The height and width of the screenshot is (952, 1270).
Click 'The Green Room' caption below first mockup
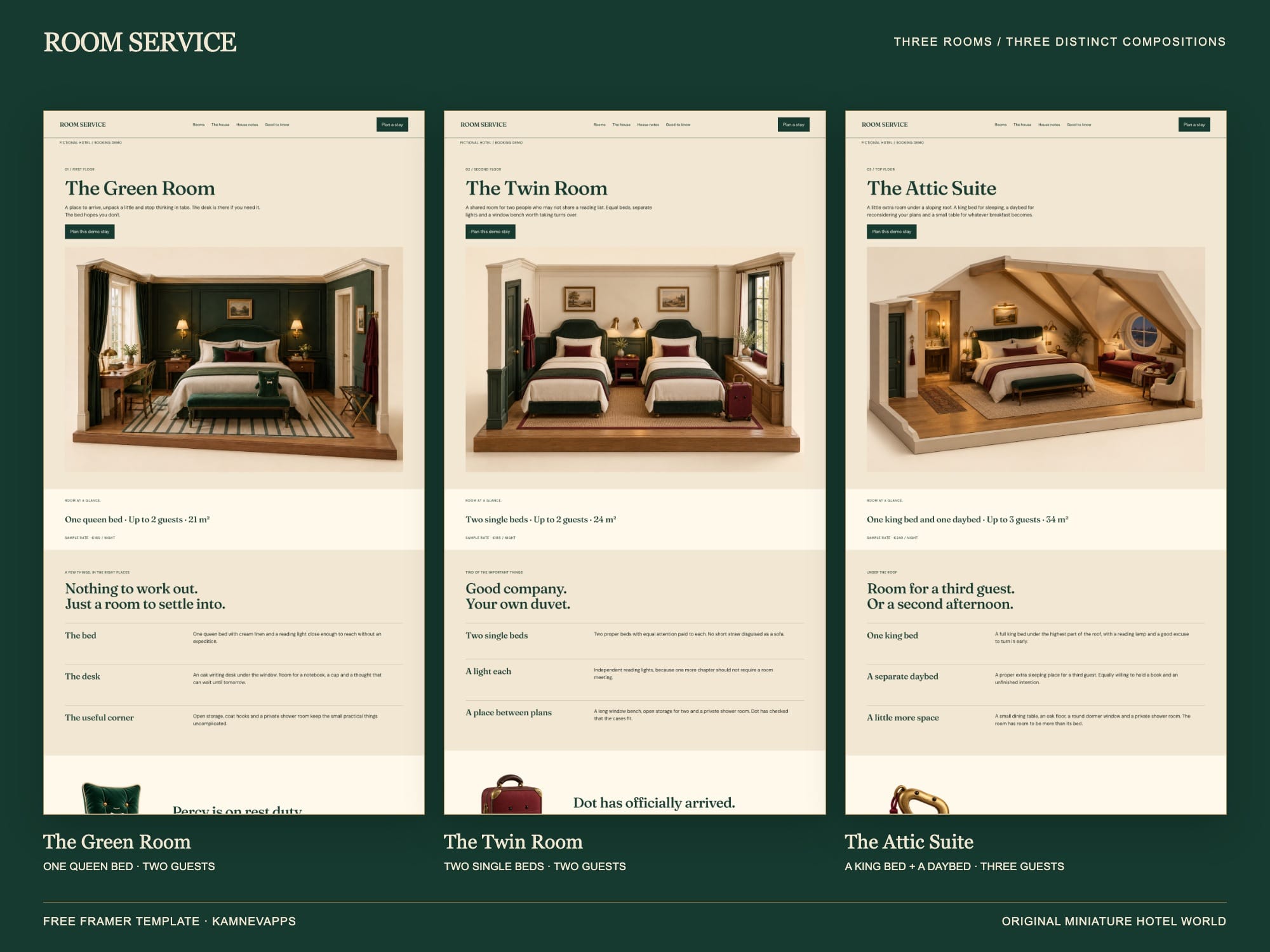tap(117, 842)
